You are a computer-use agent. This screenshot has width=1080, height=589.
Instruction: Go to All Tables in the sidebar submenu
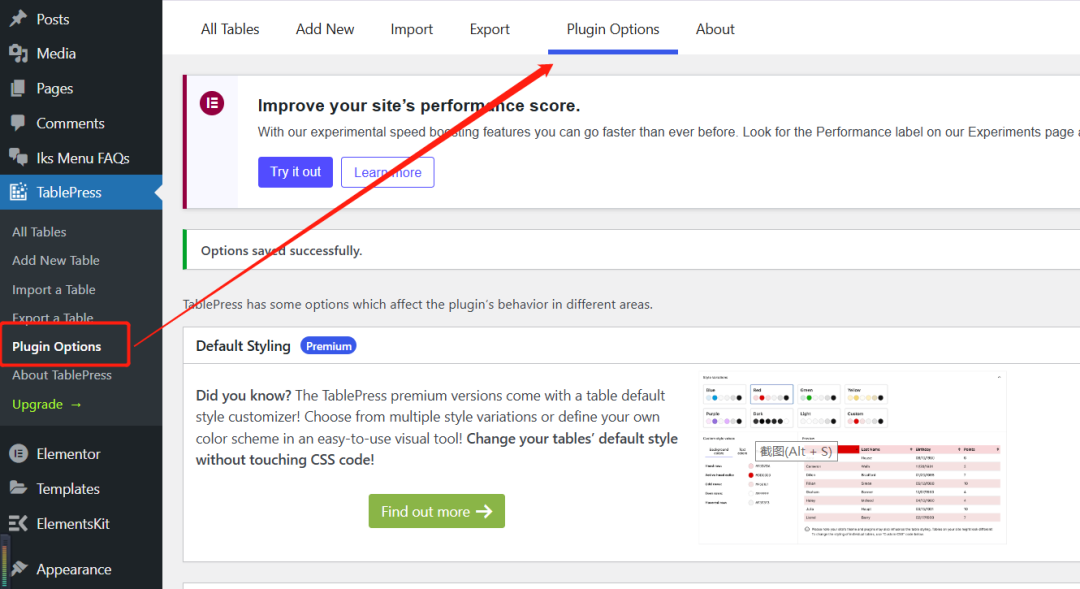click(39, 232)
